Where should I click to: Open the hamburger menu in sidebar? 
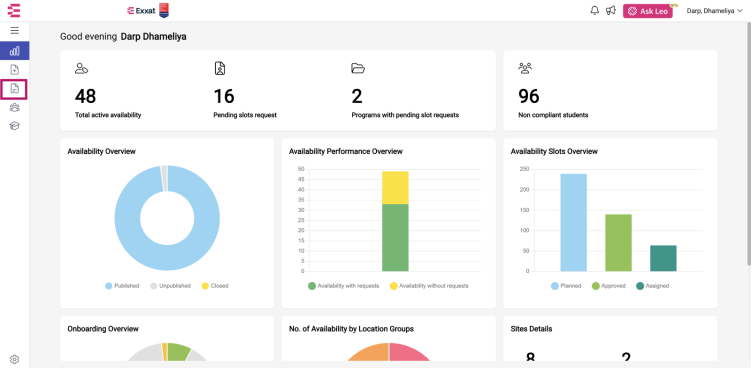point(14,31)
